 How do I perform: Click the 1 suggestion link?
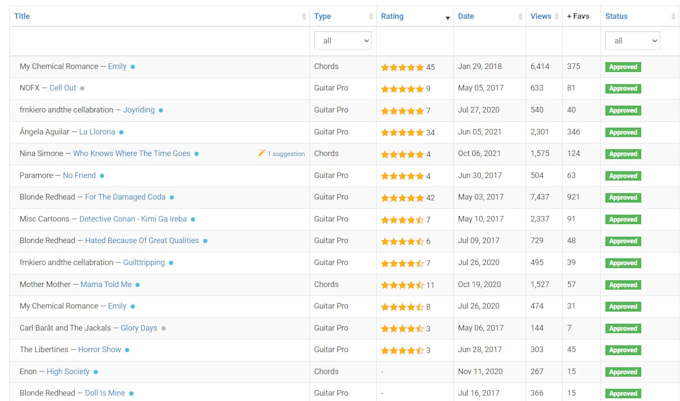286,154
